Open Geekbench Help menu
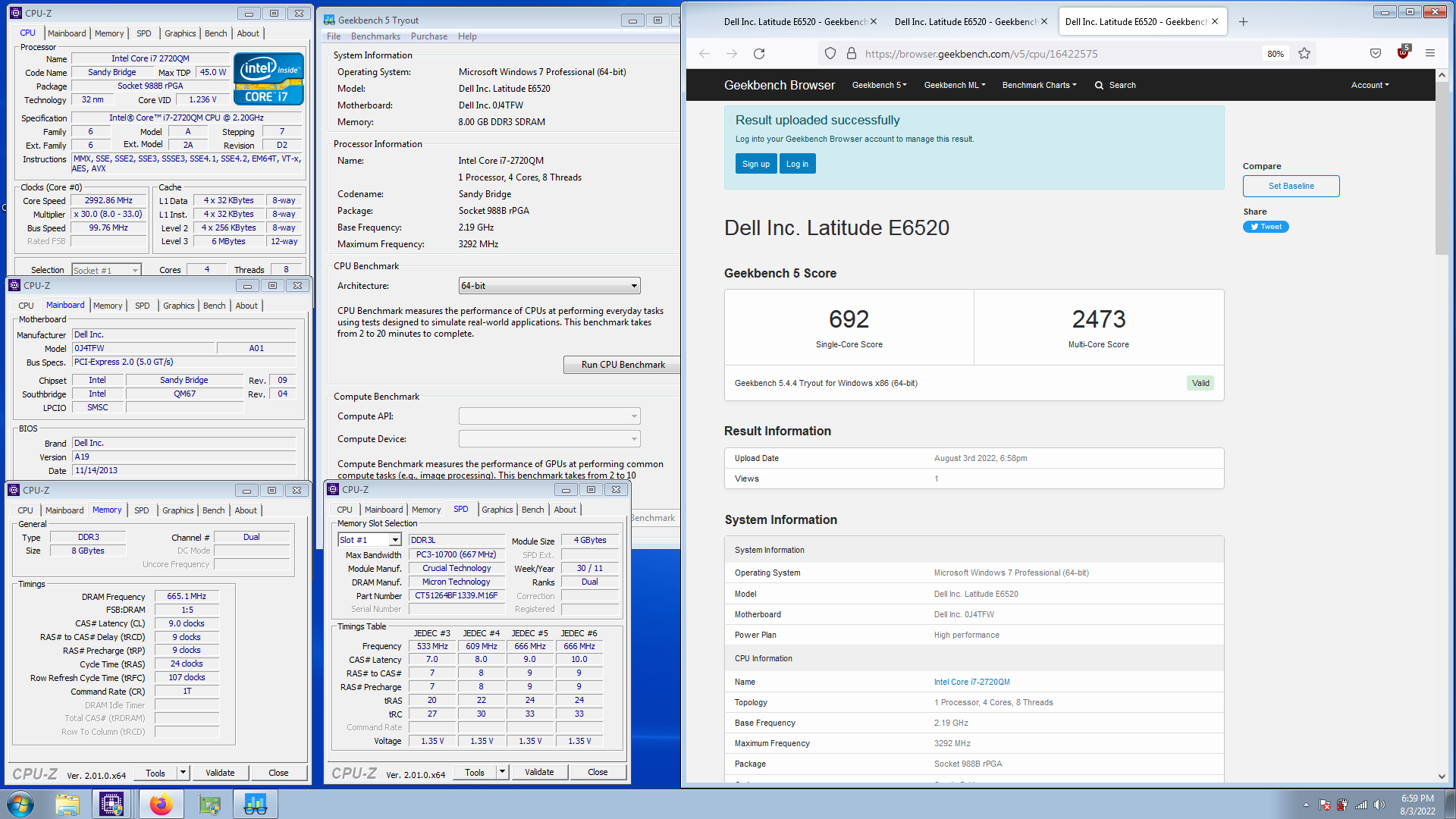This screenshot has width=1456, height=819. [467, 36]
